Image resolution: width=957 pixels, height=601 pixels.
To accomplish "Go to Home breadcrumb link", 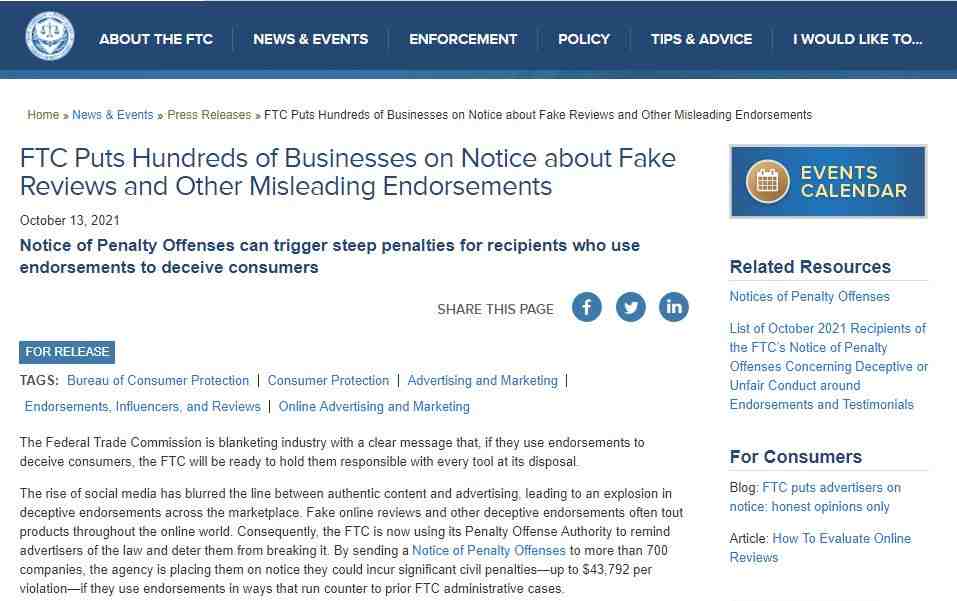I will pos(43,115).
